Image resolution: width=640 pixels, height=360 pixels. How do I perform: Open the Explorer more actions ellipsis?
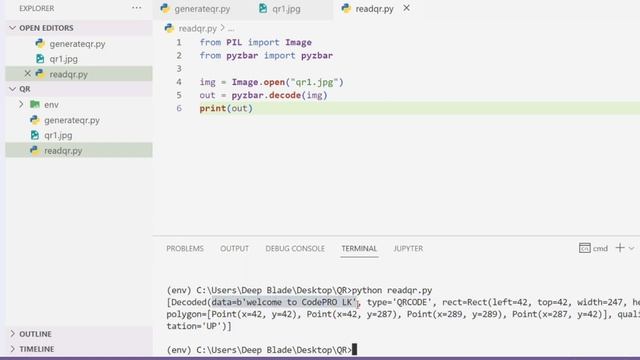click(137, 8)
